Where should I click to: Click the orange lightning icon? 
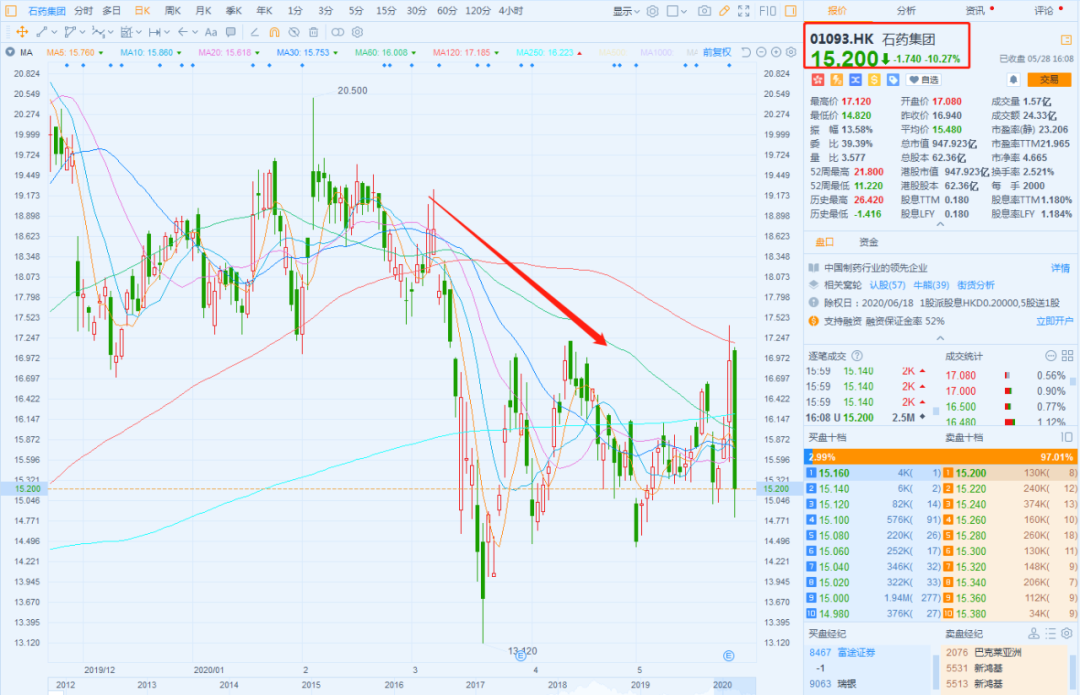pos(836,80)
